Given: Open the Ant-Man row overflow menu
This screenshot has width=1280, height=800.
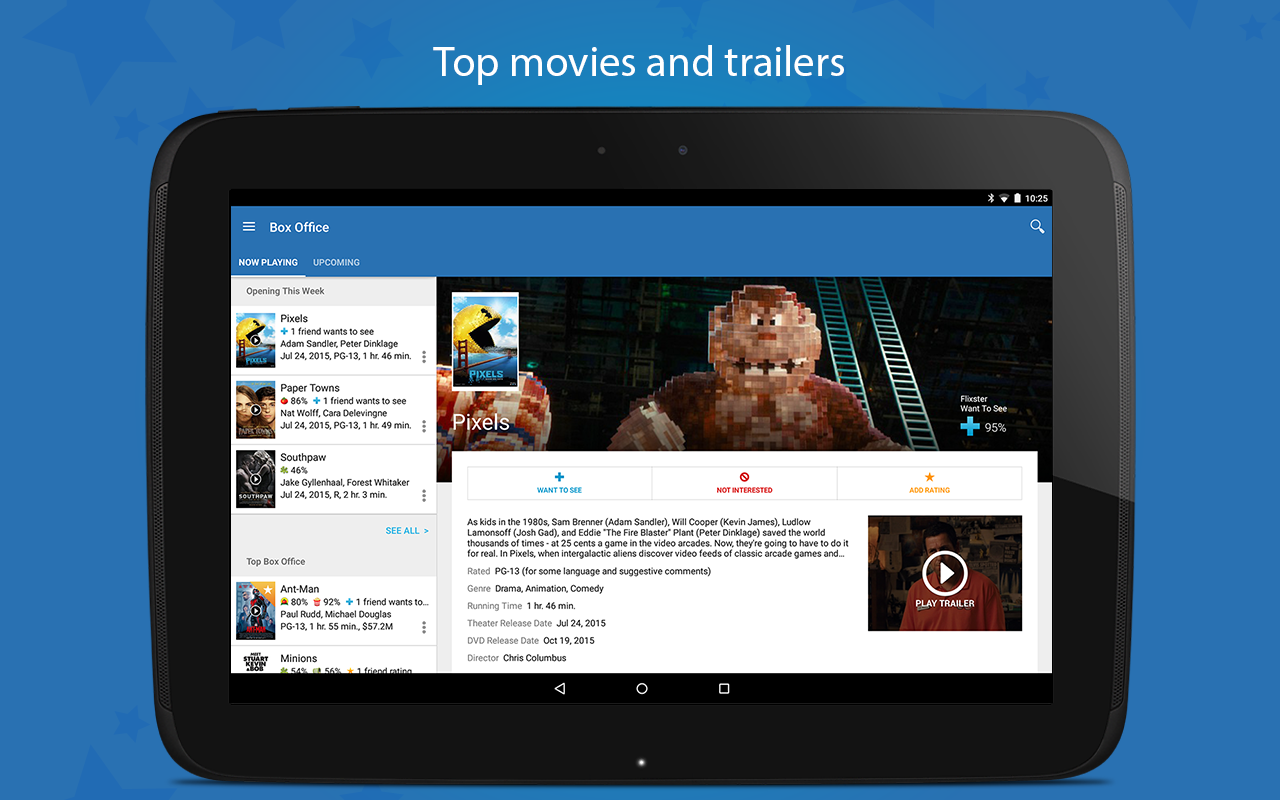Looking at the screenshot, I should click(x=424, y=627).
